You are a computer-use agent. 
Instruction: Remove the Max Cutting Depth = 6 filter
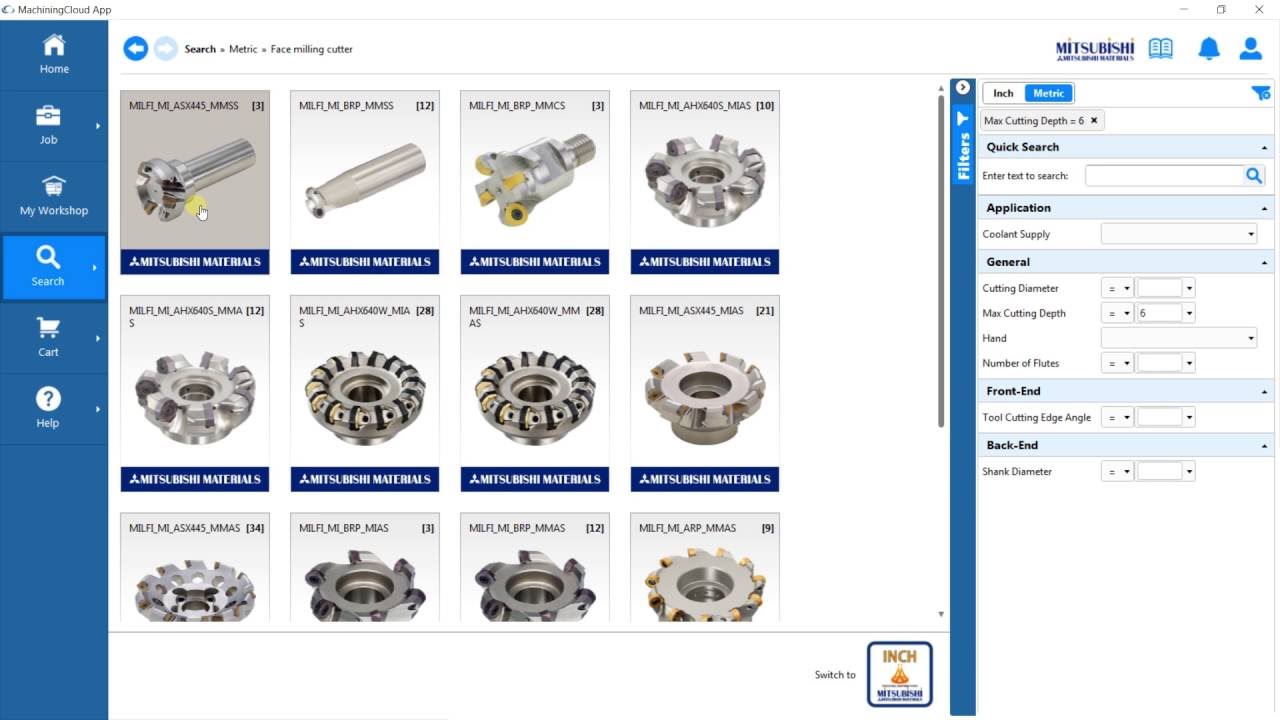(1094, 120)
